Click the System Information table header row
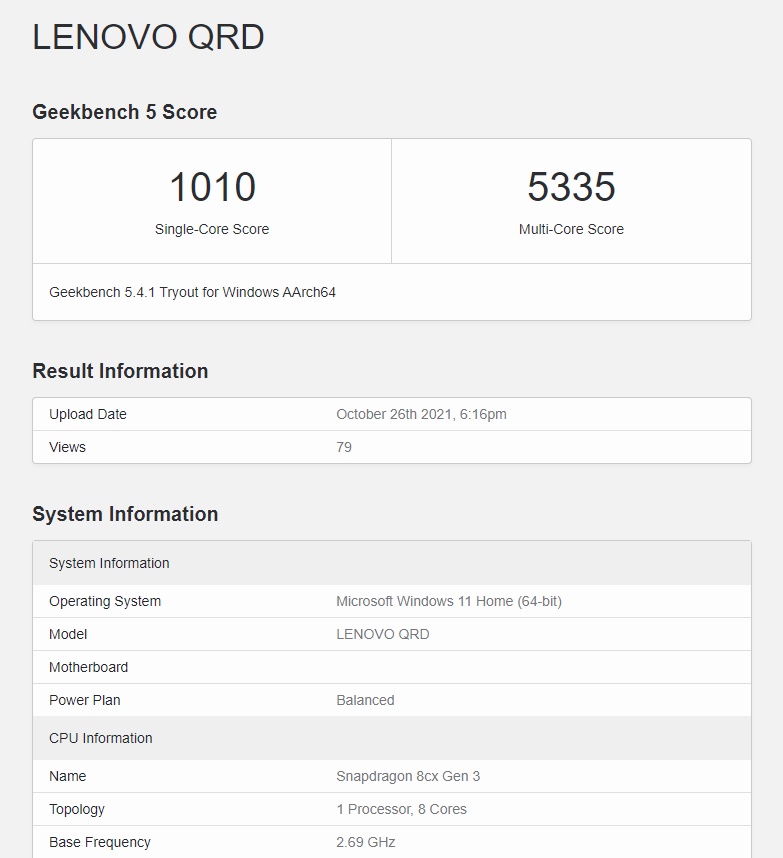783x858 pixels. coord(392,563)
